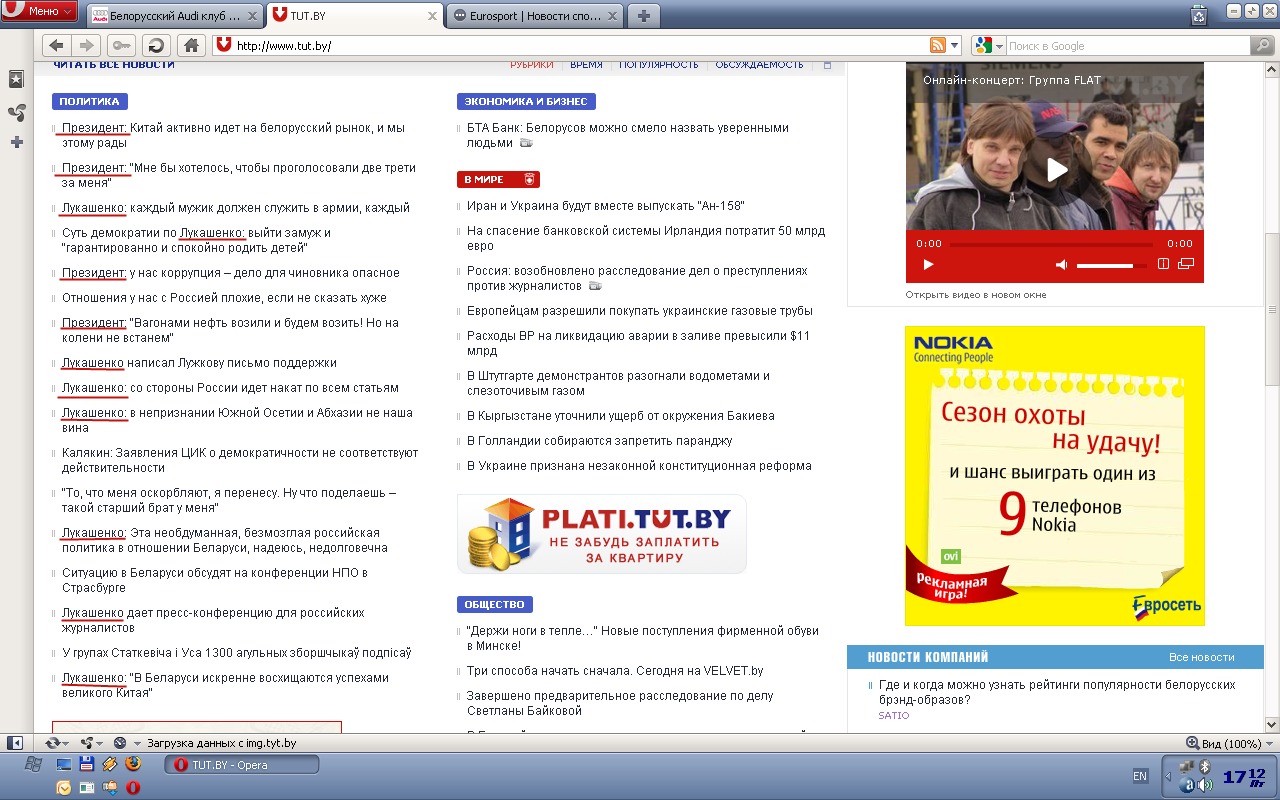Open article about Иран и Украина Ан-158
1280x800 pixels.
(x=606, y=206)
